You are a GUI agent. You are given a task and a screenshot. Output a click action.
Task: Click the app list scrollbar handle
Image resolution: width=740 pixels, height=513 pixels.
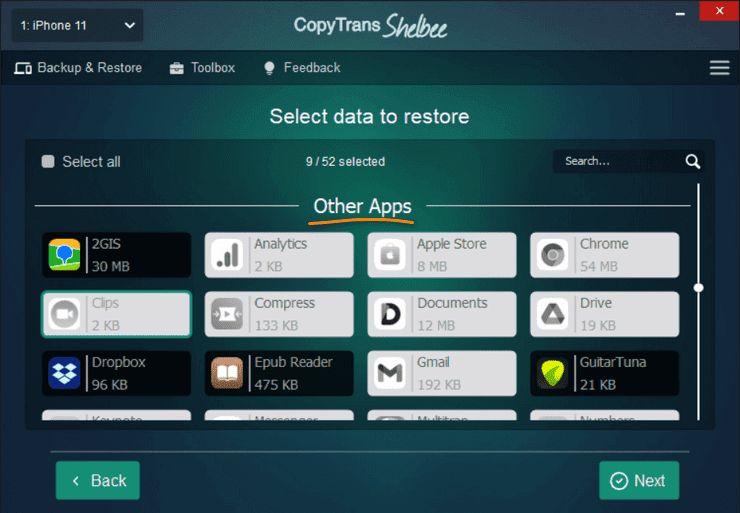(698, 287)
